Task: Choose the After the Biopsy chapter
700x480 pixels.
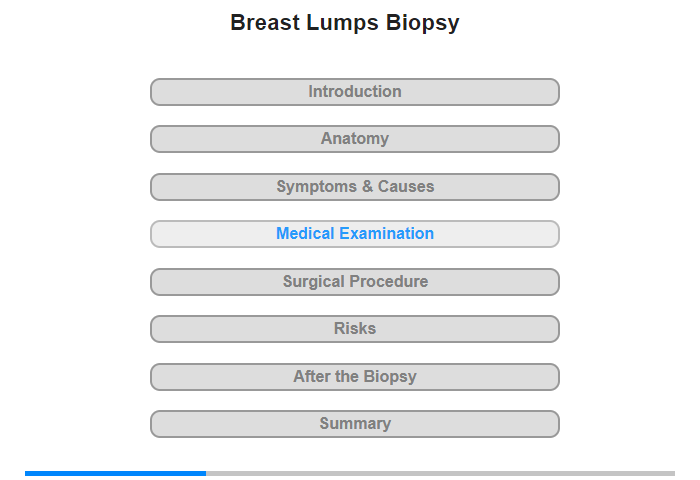Action: pos(354,377)
